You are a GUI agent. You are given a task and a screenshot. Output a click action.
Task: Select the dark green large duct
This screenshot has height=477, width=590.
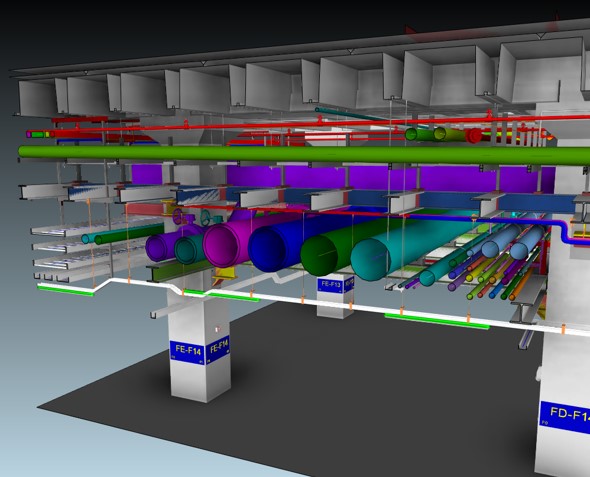(x=320, y=257)
